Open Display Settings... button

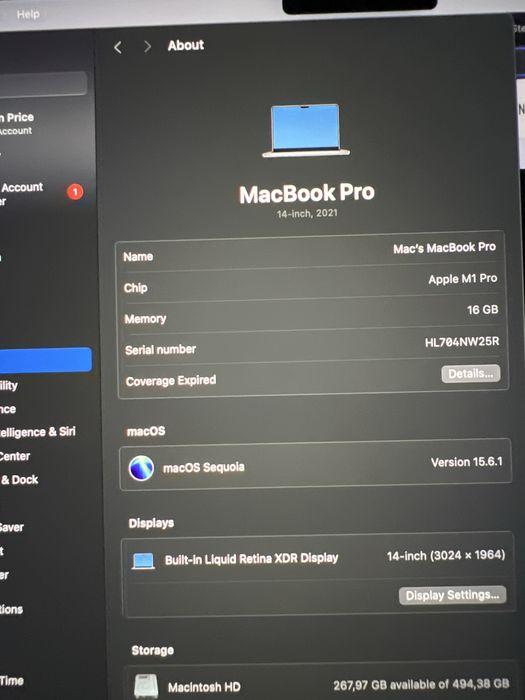click(452, 595)
